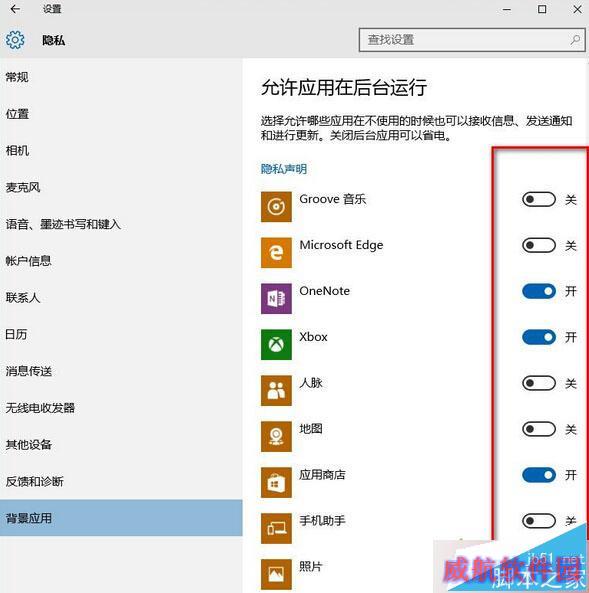This screenshot has width=589, height=593.
Task: Click the OneNote app icon
Action: [276, 298]
